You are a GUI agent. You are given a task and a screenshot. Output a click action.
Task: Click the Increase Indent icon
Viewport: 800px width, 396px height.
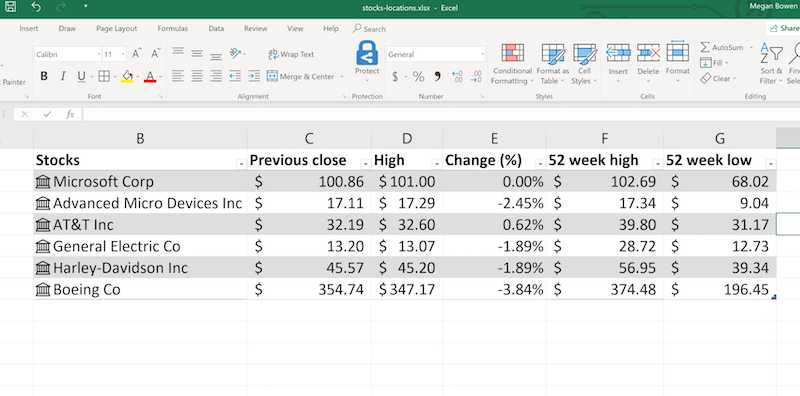(254, 77)
